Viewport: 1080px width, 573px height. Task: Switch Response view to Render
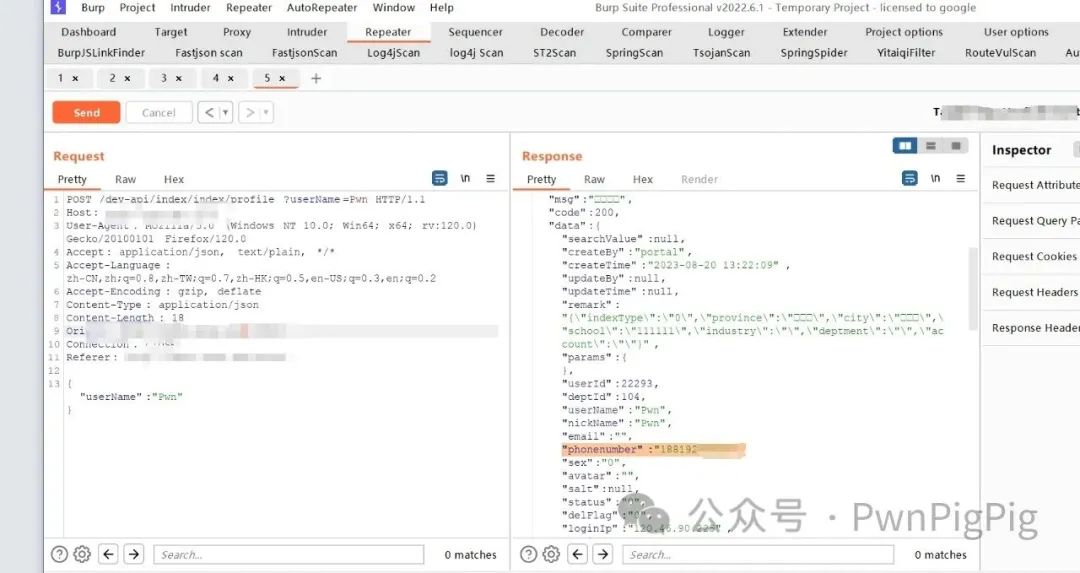point(699,179)
